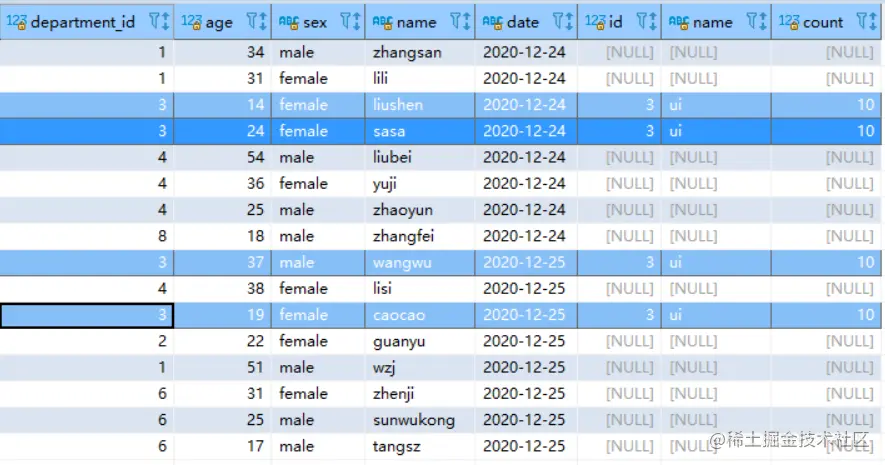Select the cell containing zhangfei
The image size is (885, 465).
point(420,236)
